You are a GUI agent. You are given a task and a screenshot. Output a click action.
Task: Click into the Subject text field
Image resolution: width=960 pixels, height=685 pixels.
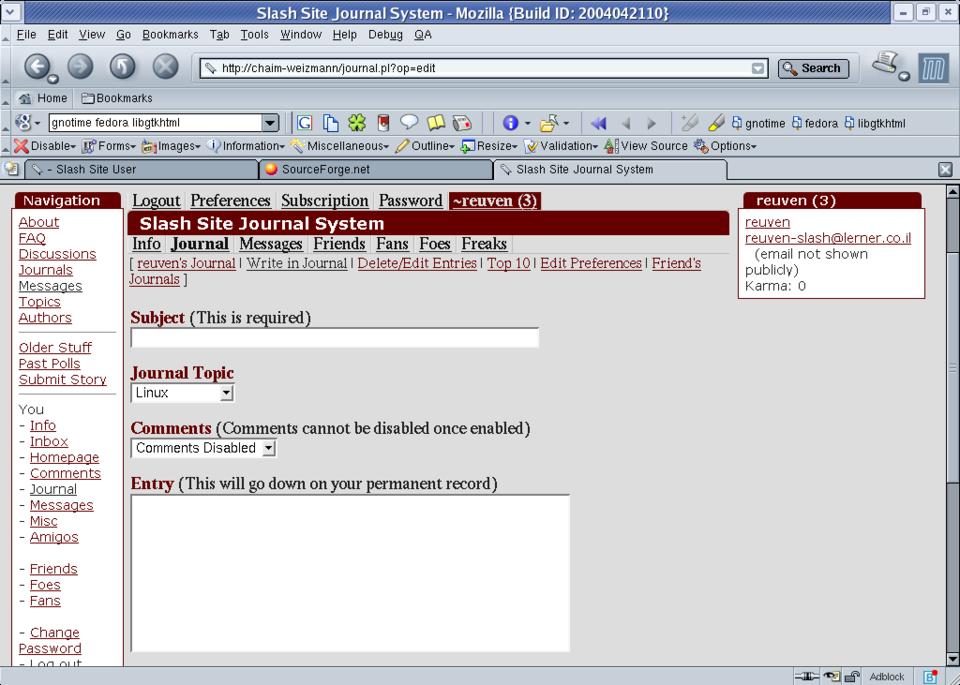coord(334,338)
